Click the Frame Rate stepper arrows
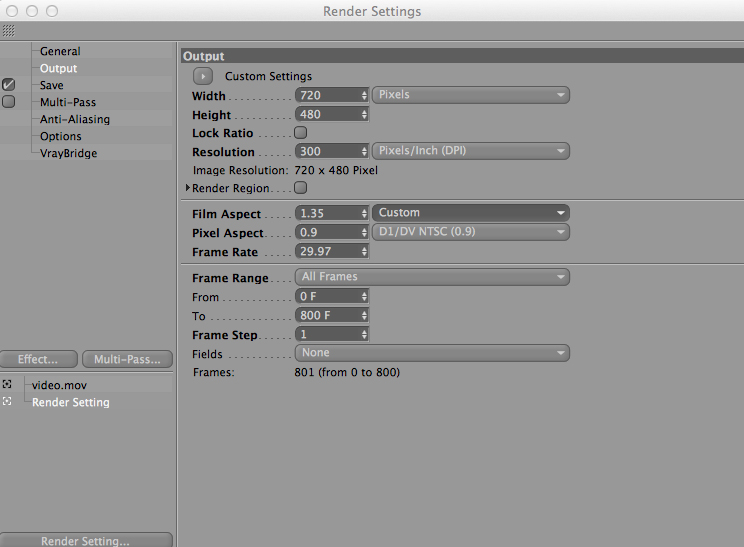 tap(364, 252)
